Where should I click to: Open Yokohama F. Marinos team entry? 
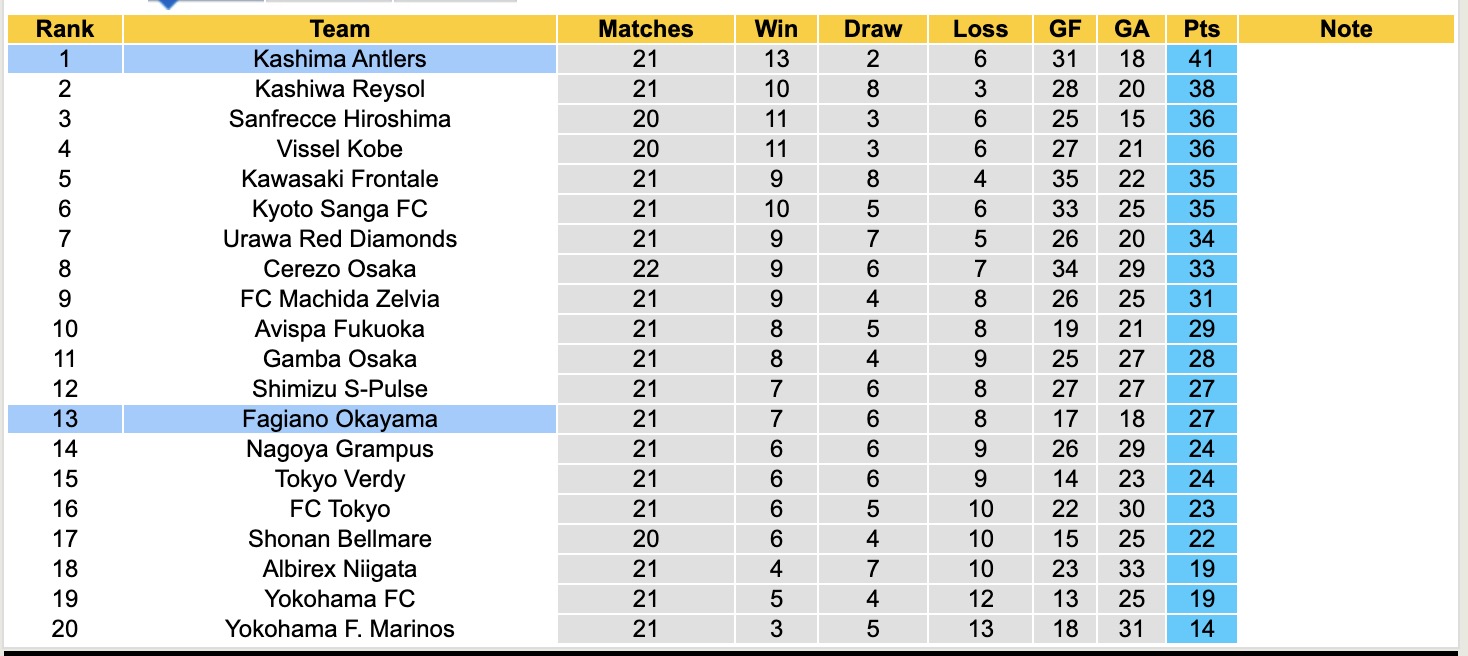click(340, 629)
